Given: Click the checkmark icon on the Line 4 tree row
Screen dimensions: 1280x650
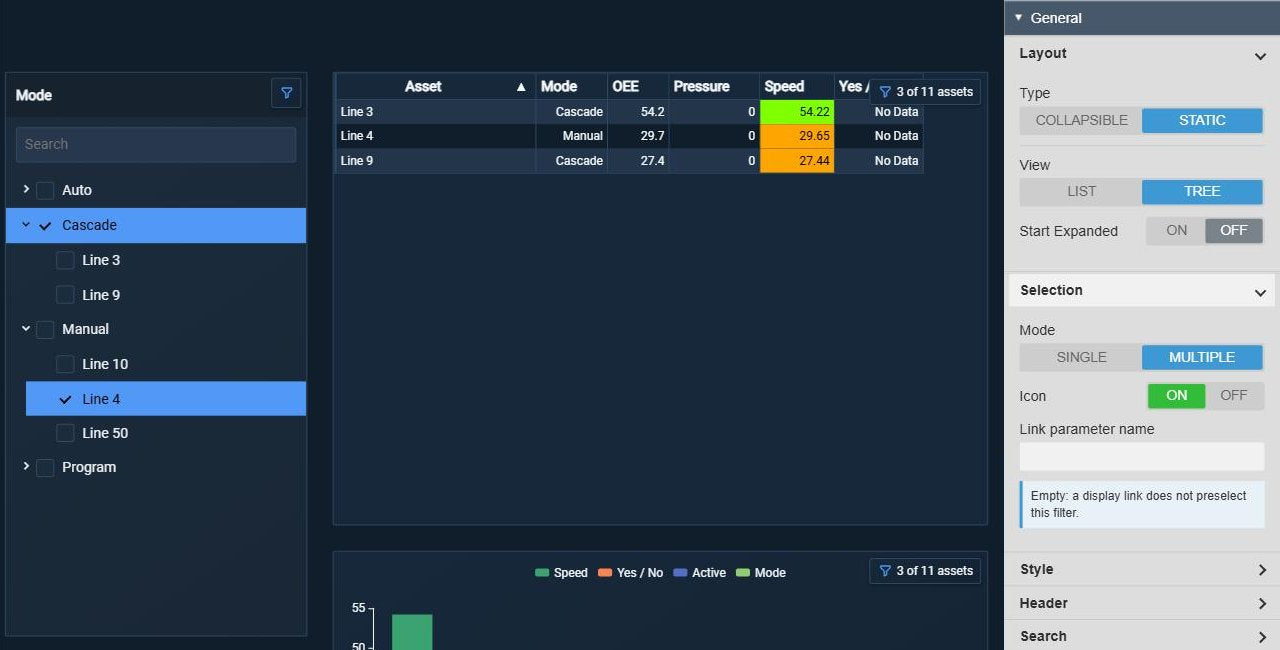Looking at the screenshot, I should click(x=66, y=399).
